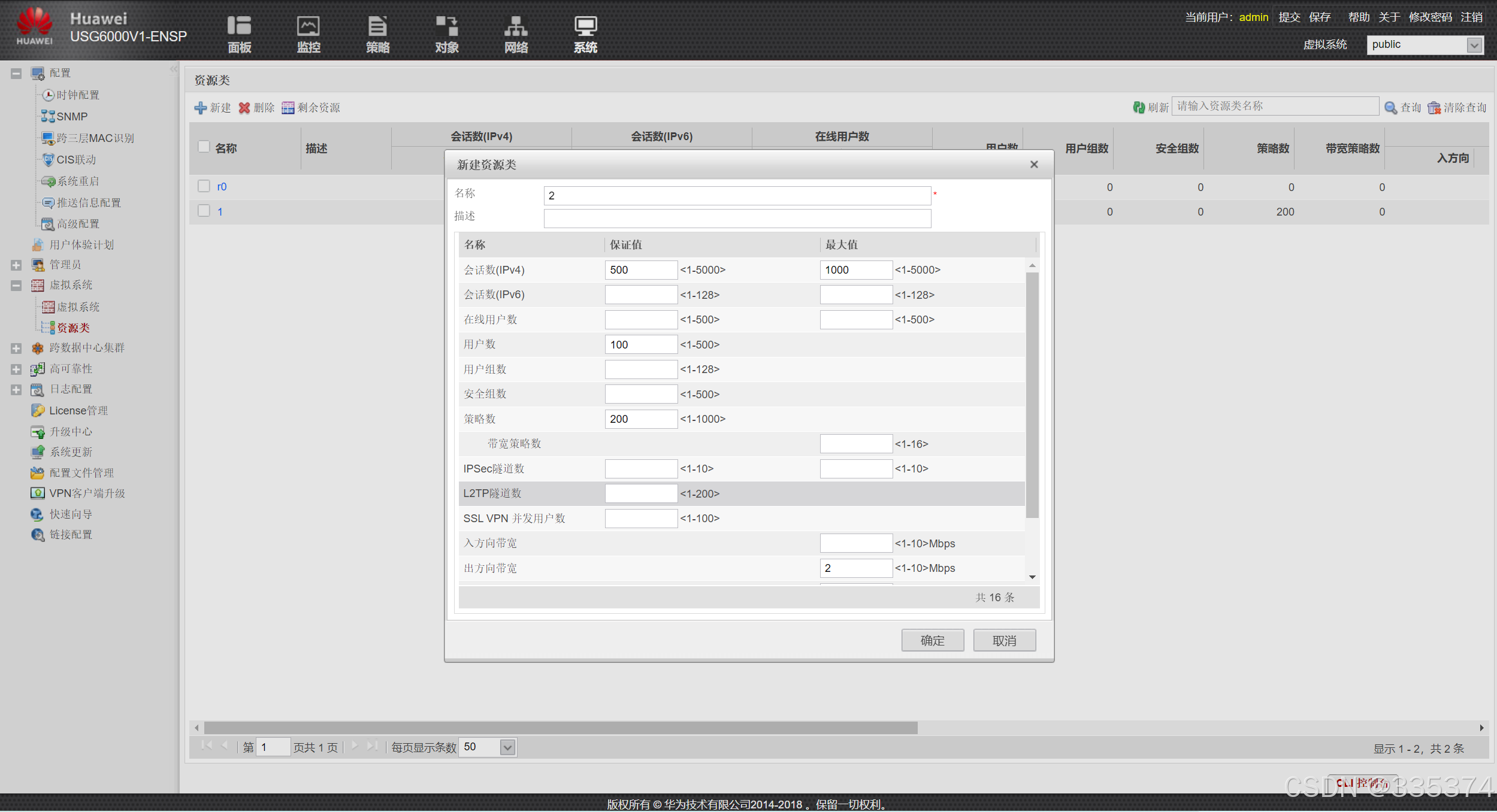Viewport: 1497px width, 812px height.
Task: Click the 删除 red X icon
Action: coord(244,108)
